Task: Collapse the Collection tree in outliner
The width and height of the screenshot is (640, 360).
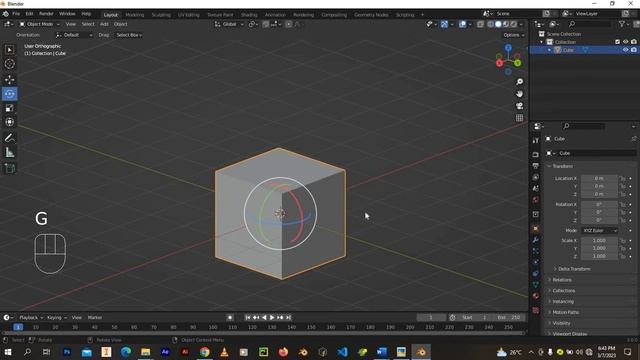Action: [542, 42]
